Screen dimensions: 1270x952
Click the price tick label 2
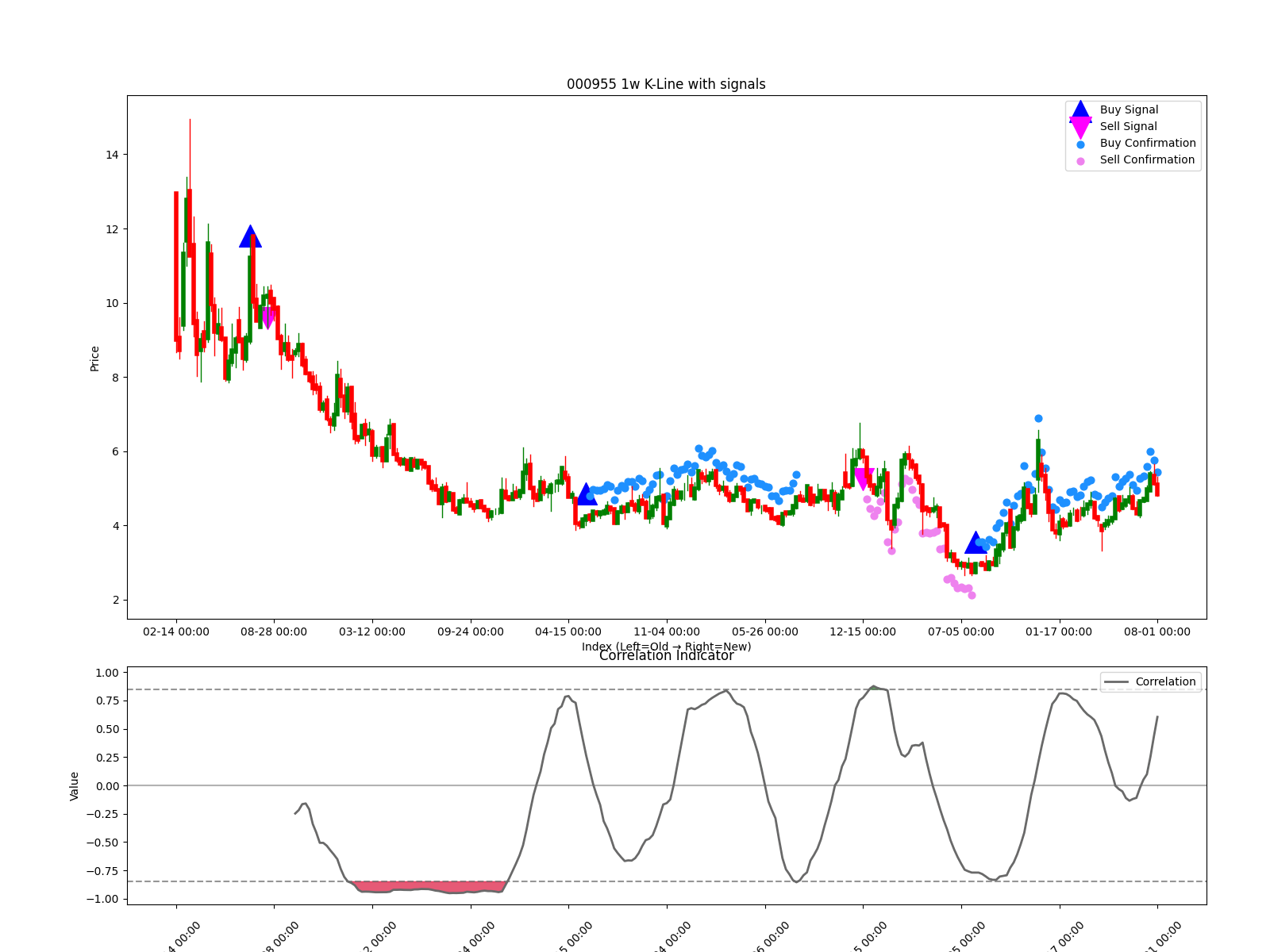116,600
